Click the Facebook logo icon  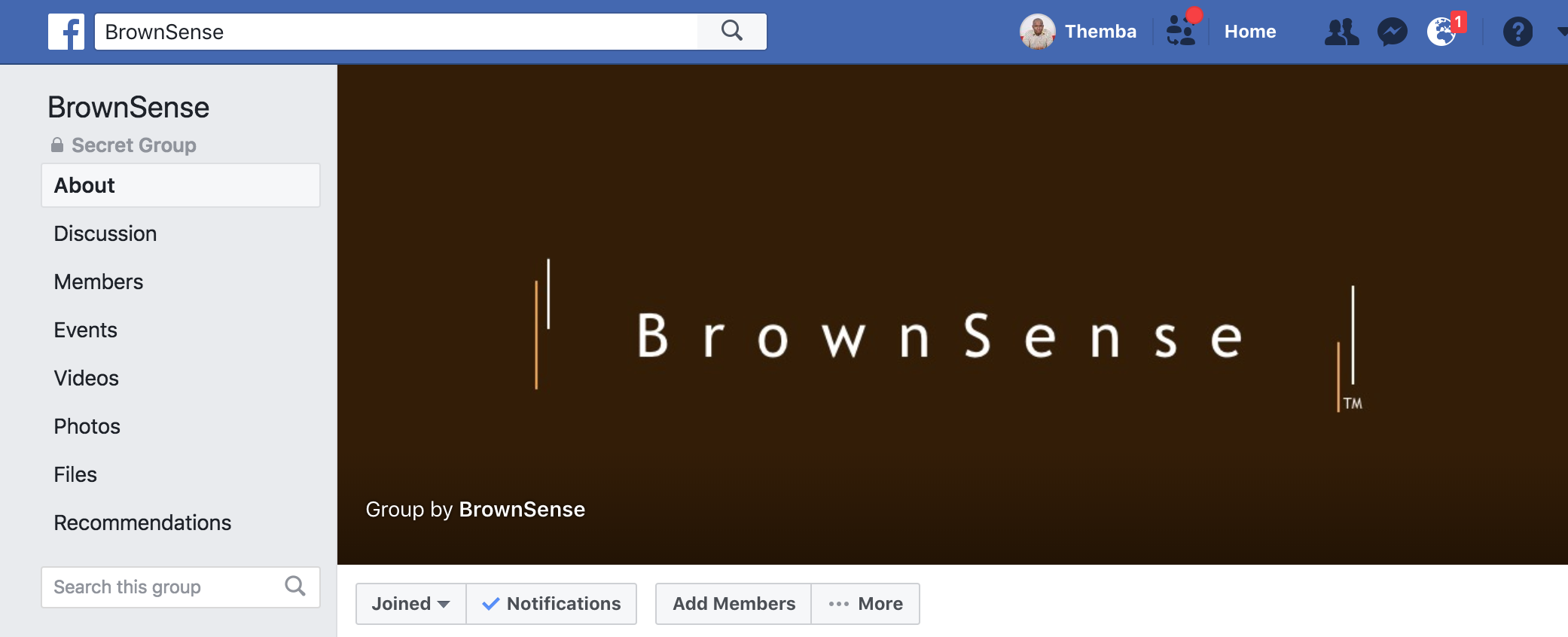pos(66,32)
